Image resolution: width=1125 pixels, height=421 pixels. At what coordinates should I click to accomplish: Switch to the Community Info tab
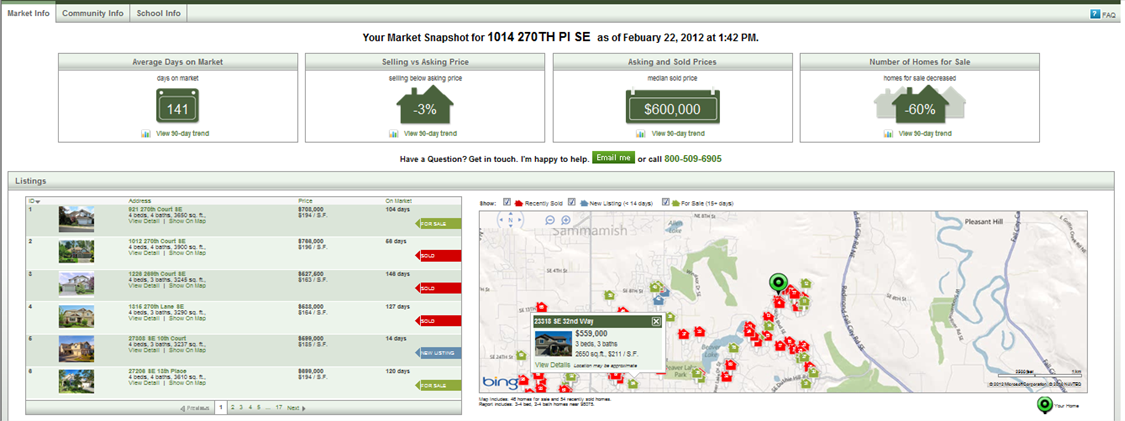(x=93, y=13)
